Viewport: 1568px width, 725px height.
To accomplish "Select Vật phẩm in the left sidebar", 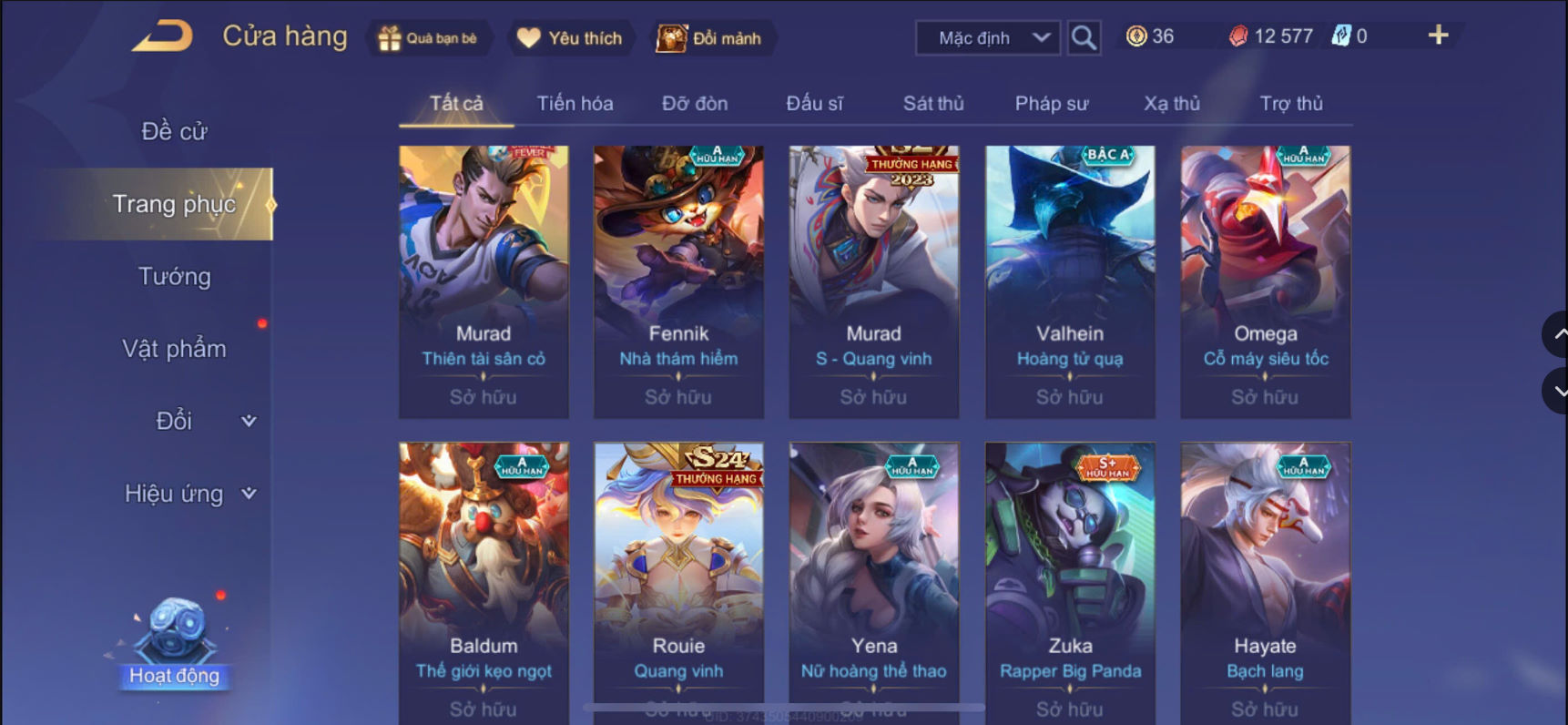I will [174, 349].
